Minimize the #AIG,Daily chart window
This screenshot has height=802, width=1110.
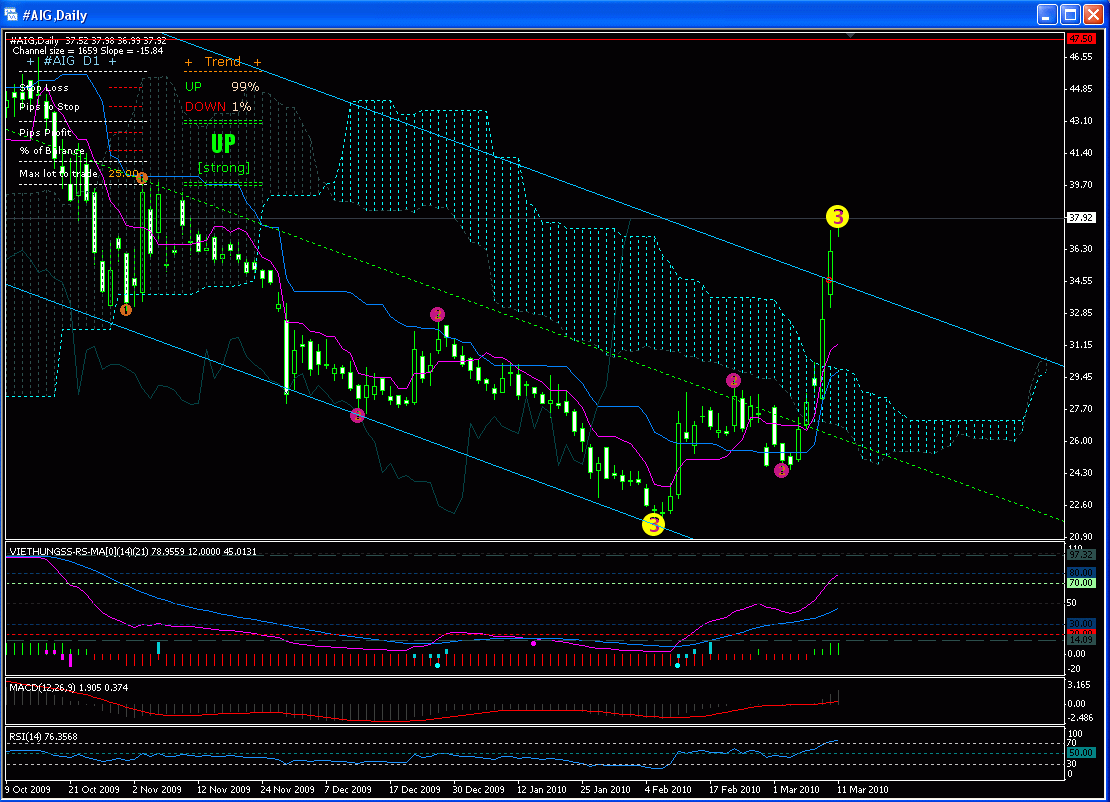[1047, 14]
